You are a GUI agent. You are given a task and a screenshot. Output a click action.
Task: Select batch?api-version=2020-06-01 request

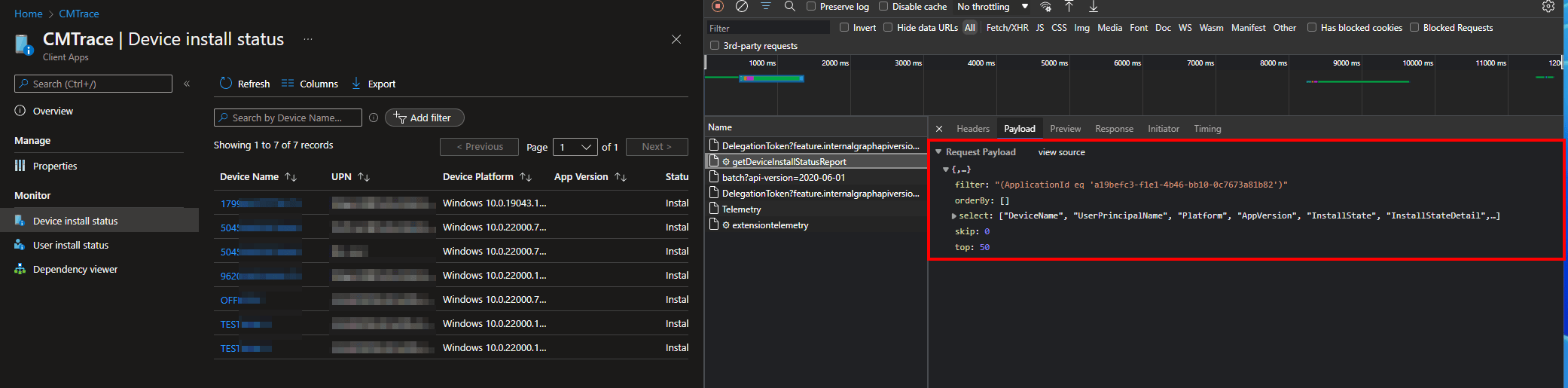816,177
